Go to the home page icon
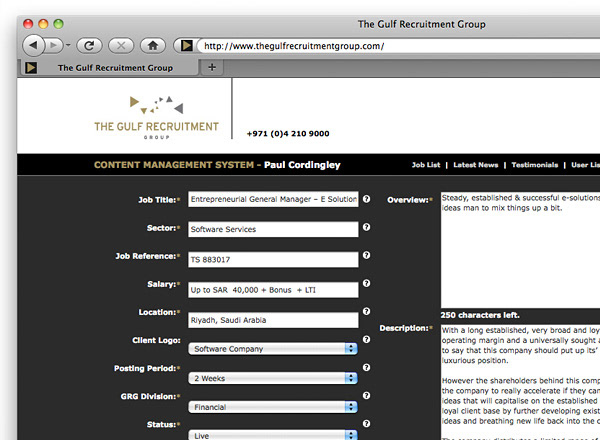Image resolution: width=600 pixels, height=440 pixels. (x=153, y=46)
